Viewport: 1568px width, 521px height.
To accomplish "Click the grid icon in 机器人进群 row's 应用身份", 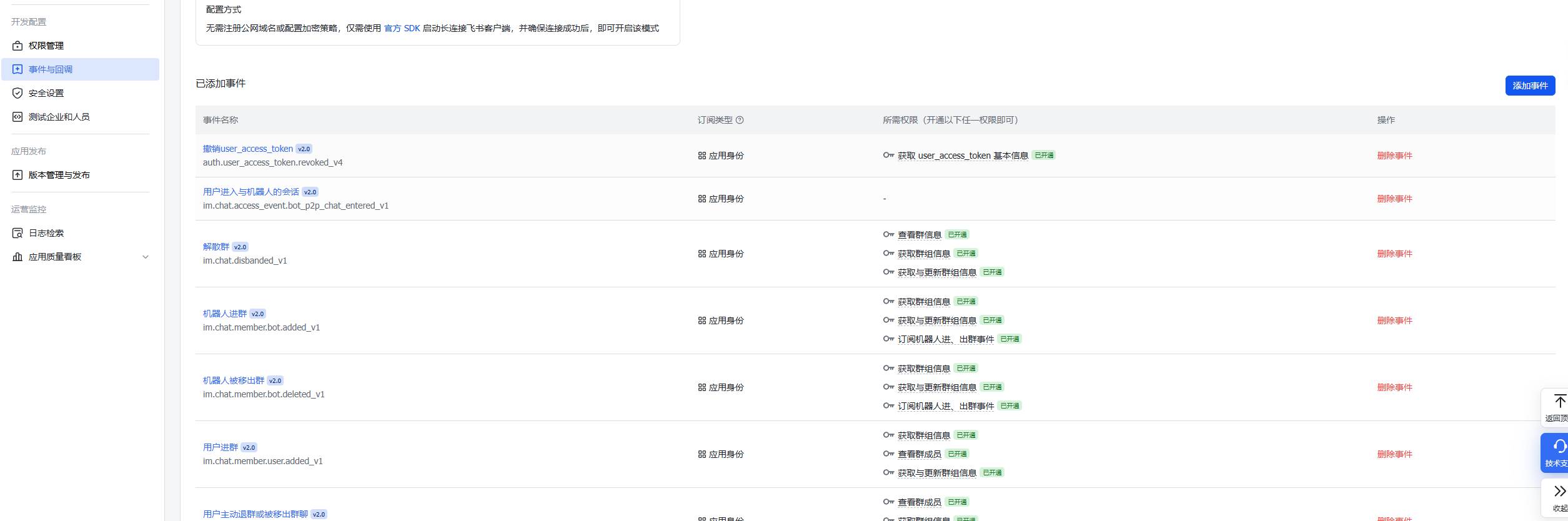I will 702,320.
